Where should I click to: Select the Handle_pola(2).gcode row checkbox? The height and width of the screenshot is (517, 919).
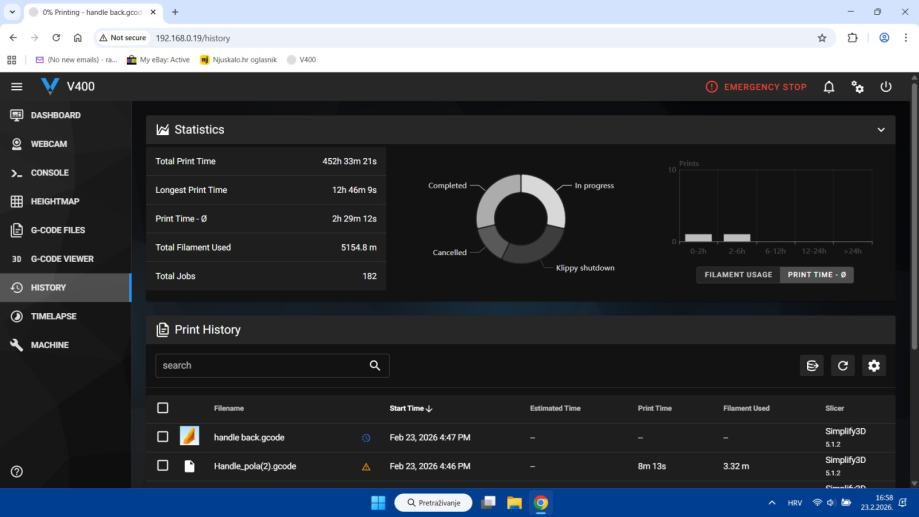tap(163, 466)
